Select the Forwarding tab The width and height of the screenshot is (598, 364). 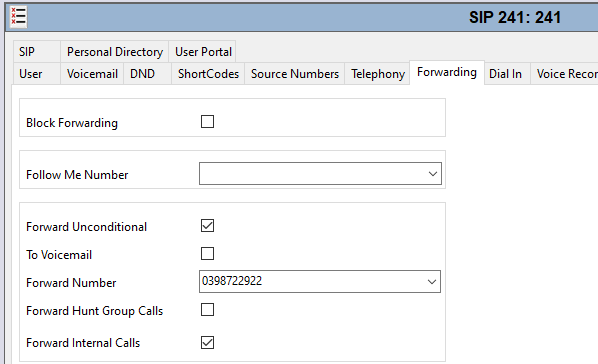pyautogui.click(x=447, y=72)
